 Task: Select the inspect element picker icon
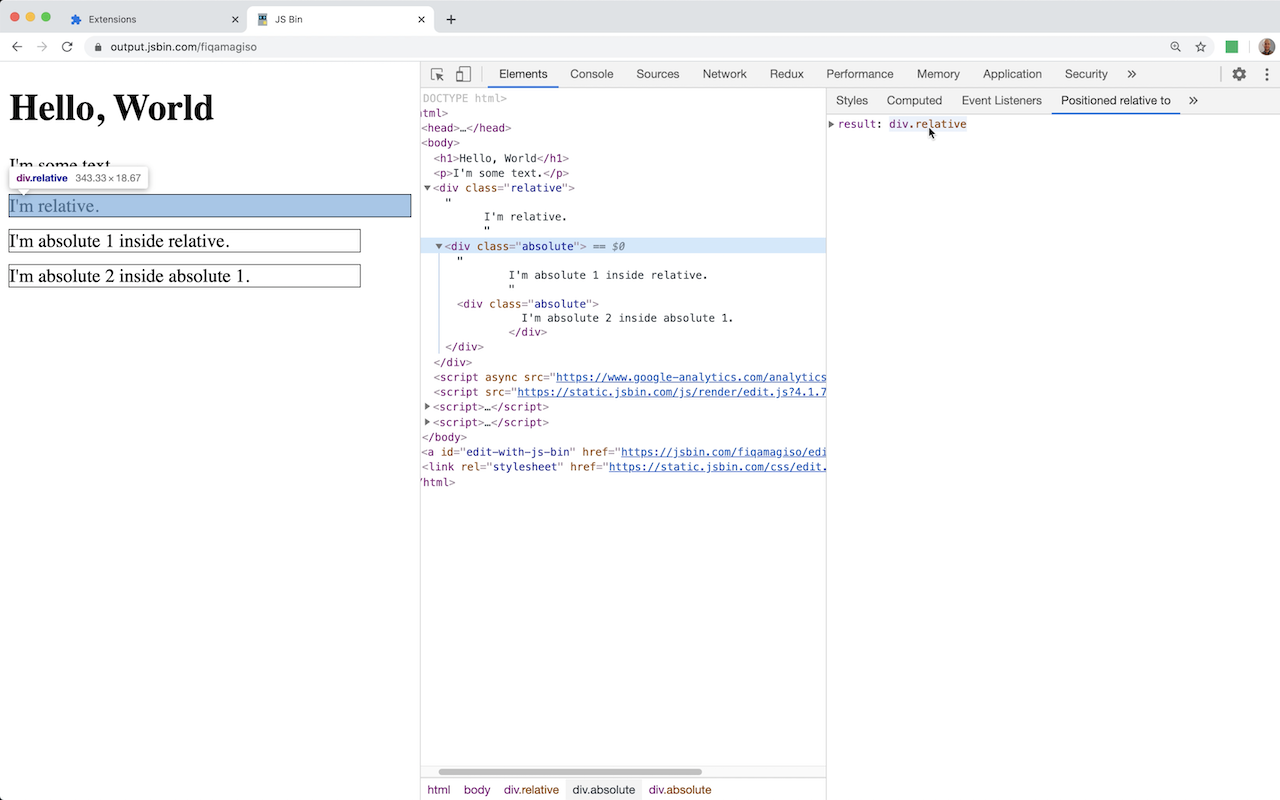(437, 74)
